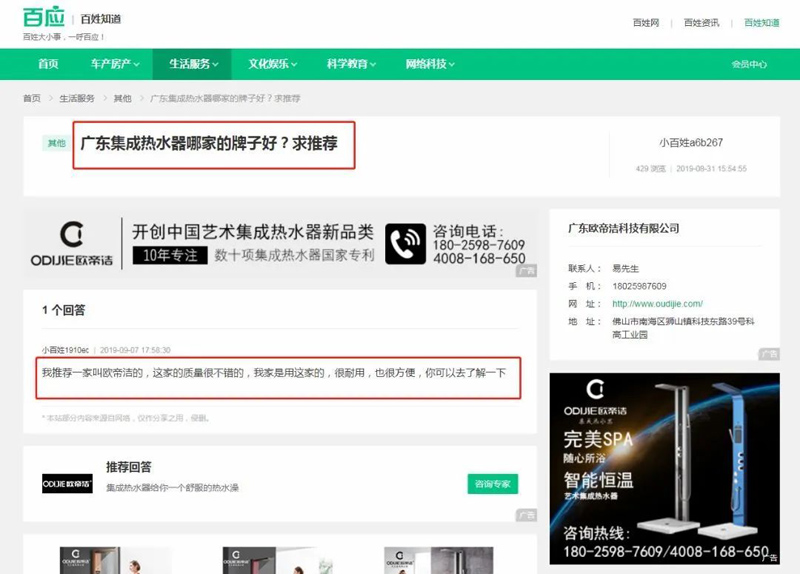Click the answerer name 小百姓1910ec

point(65,350)
